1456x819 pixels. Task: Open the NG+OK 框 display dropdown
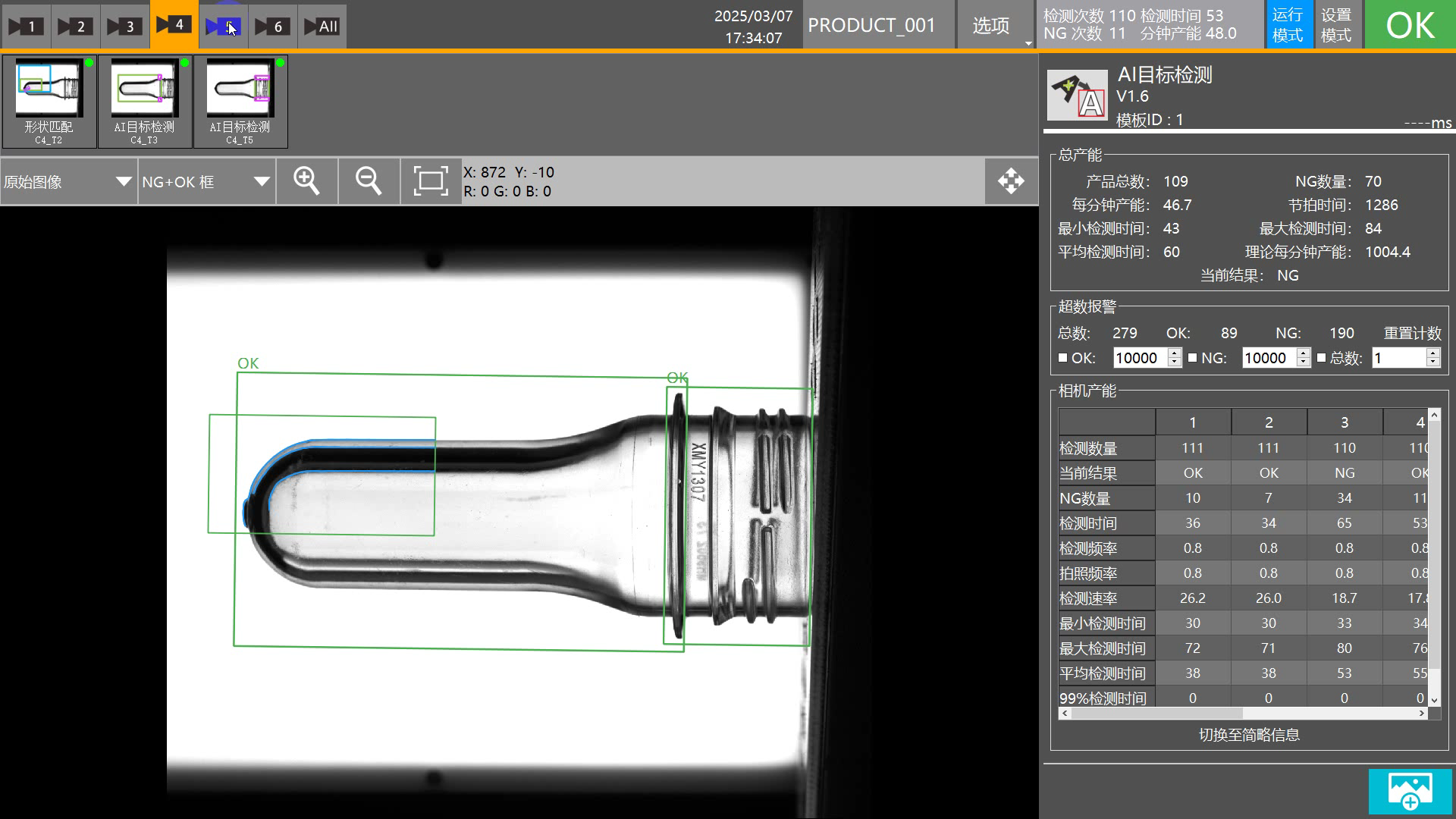pyautogui.click(x=206, y=182)
